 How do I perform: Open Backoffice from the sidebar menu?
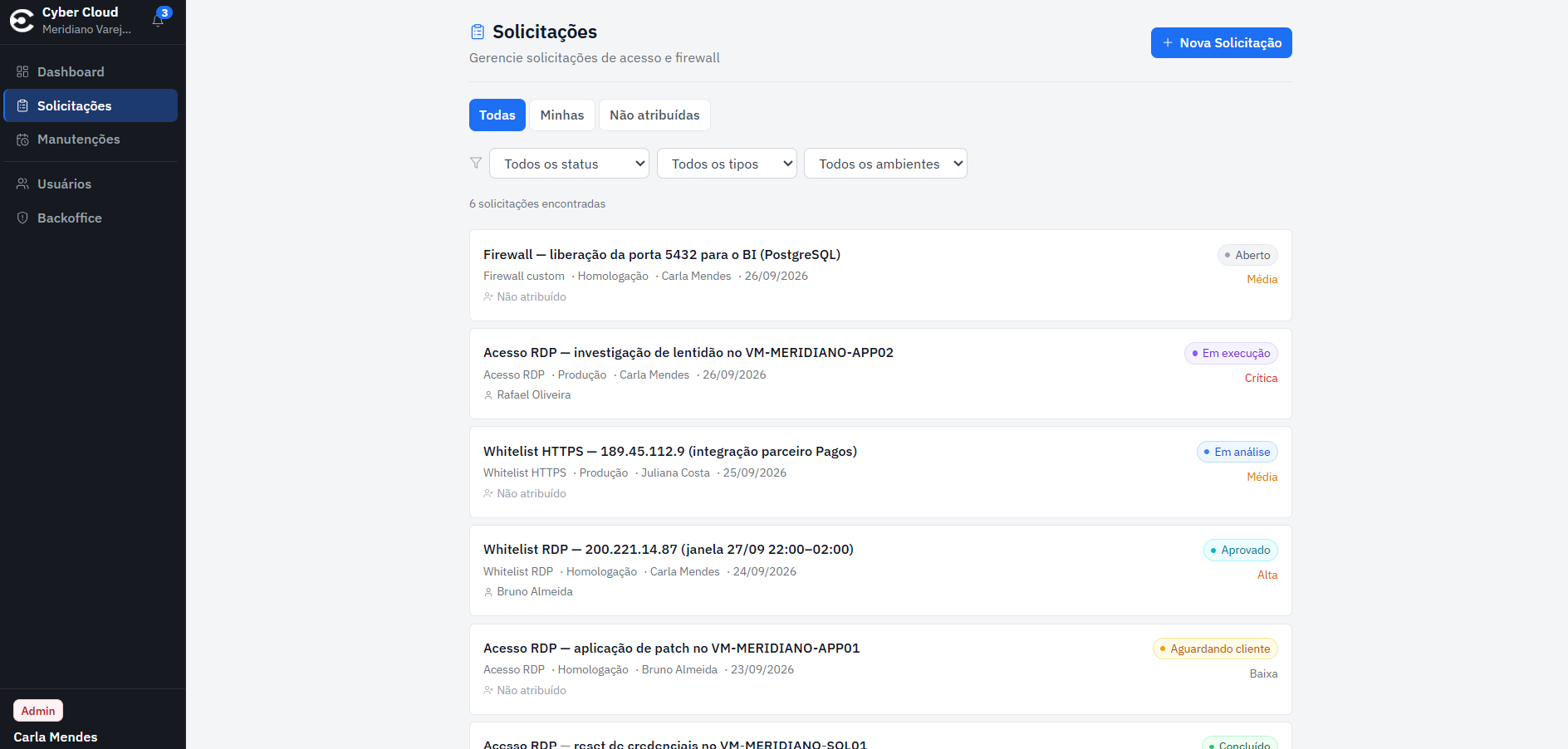tap(91, 218)
